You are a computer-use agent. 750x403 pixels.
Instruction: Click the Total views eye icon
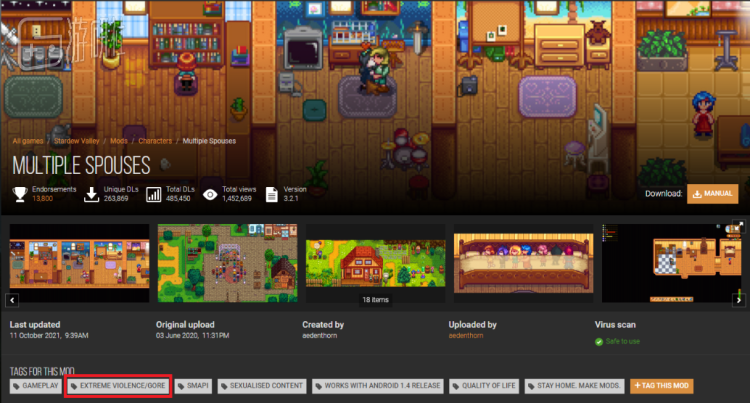pyautogui.click(x=210, y=195)
